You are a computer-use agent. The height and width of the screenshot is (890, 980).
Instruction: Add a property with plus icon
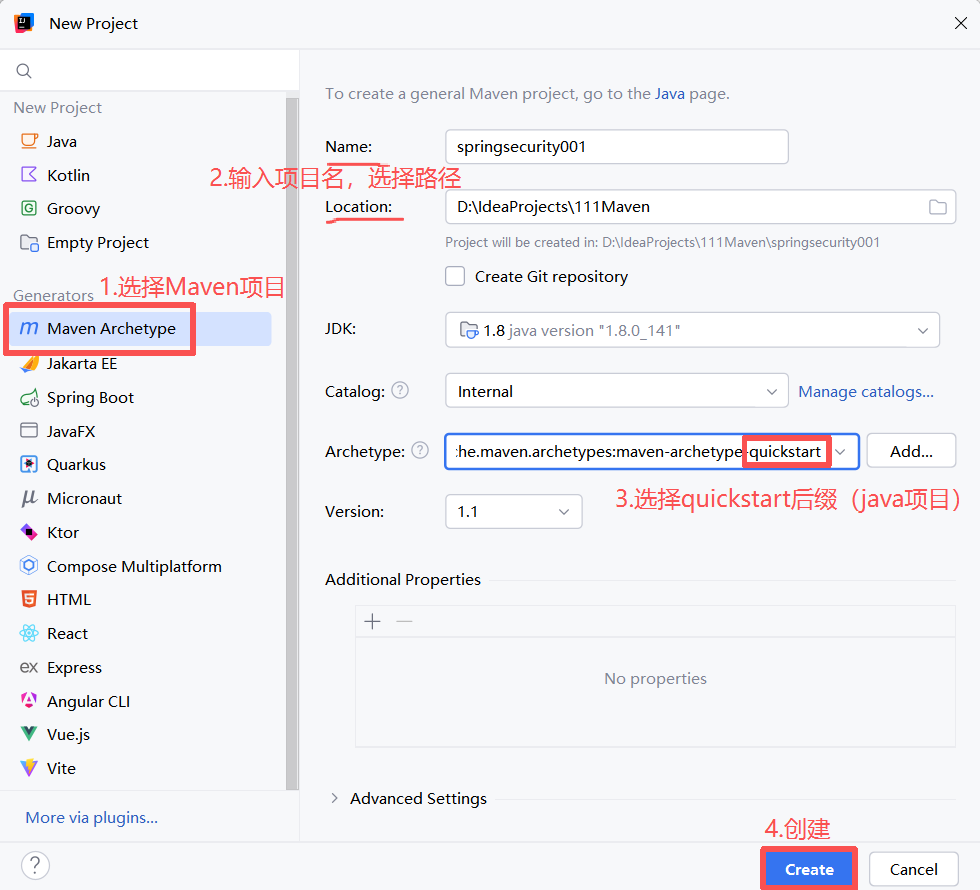tap(372, 621)
